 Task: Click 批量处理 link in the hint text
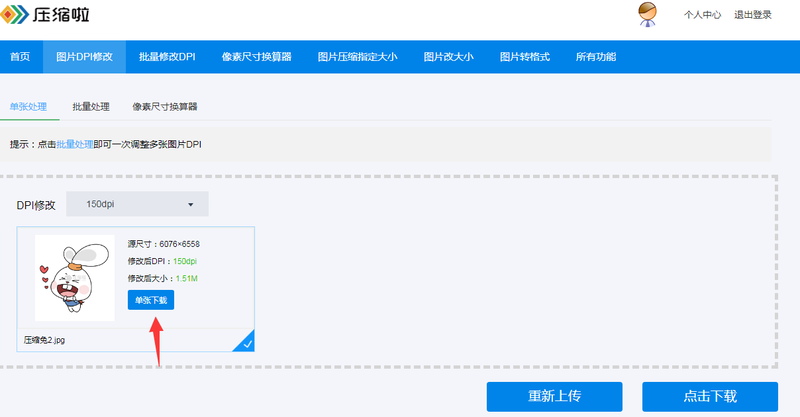pyautogui.click(x=74, y=144)
